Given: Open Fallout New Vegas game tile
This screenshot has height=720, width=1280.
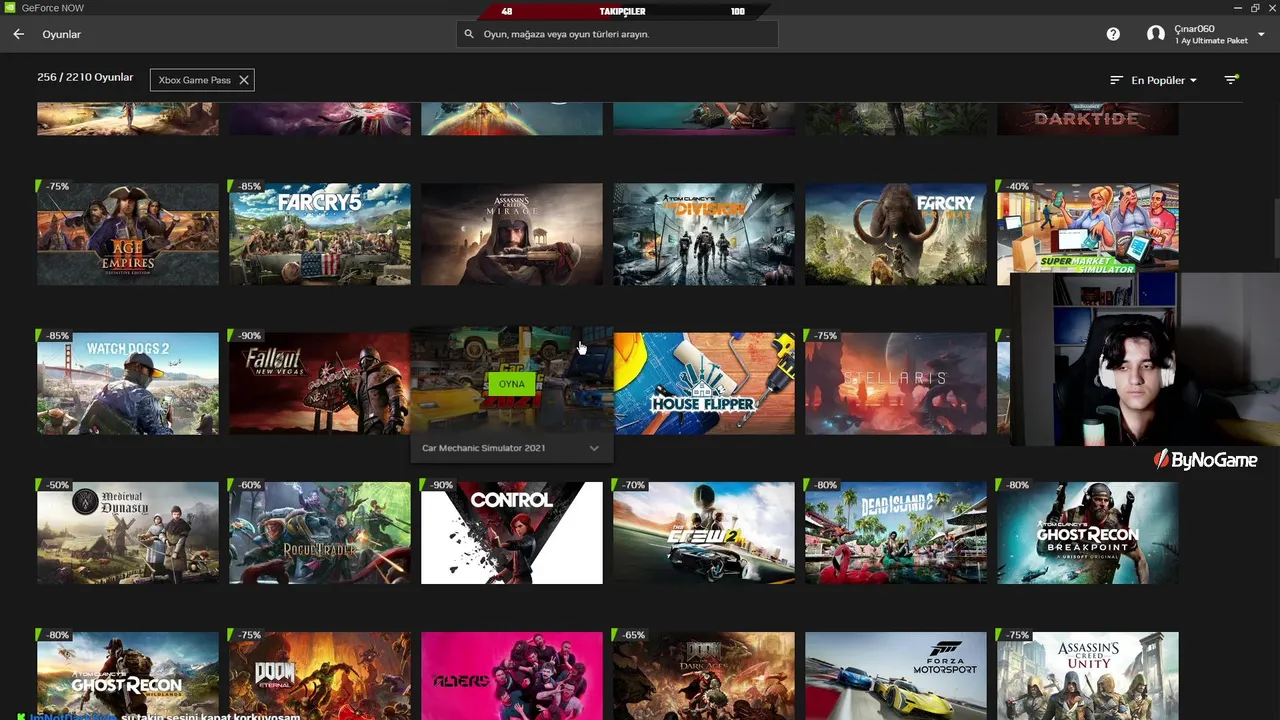Looking at the screenshot, I should (x=320, y=384).
